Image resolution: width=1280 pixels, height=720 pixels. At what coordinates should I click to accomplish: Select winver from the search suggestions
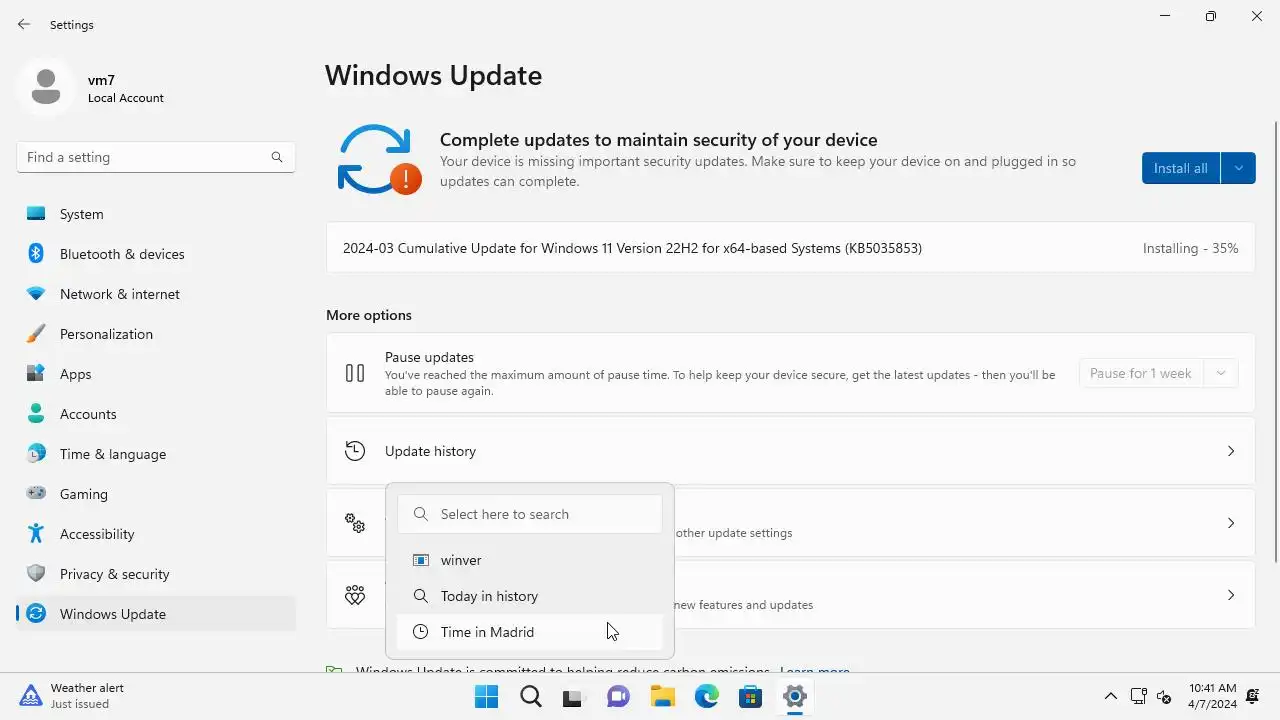click(x=530, y=560)
